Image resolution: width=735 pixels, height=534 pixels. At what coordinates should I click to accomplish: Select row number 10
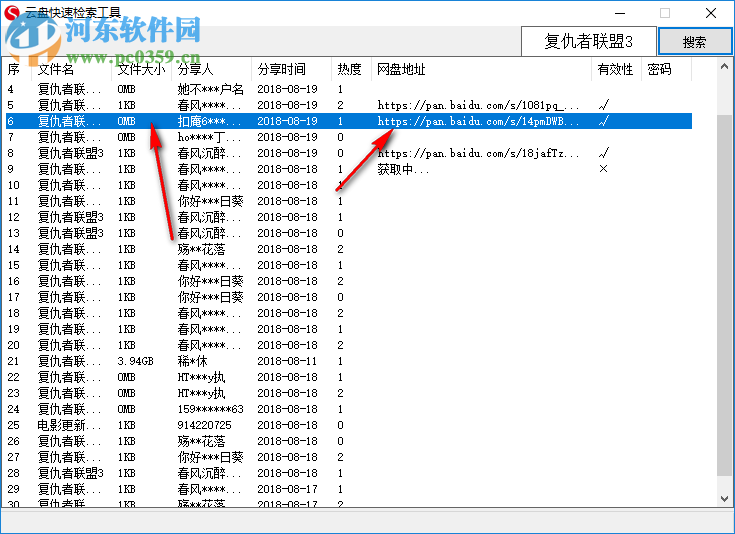[x=14, y=186]
